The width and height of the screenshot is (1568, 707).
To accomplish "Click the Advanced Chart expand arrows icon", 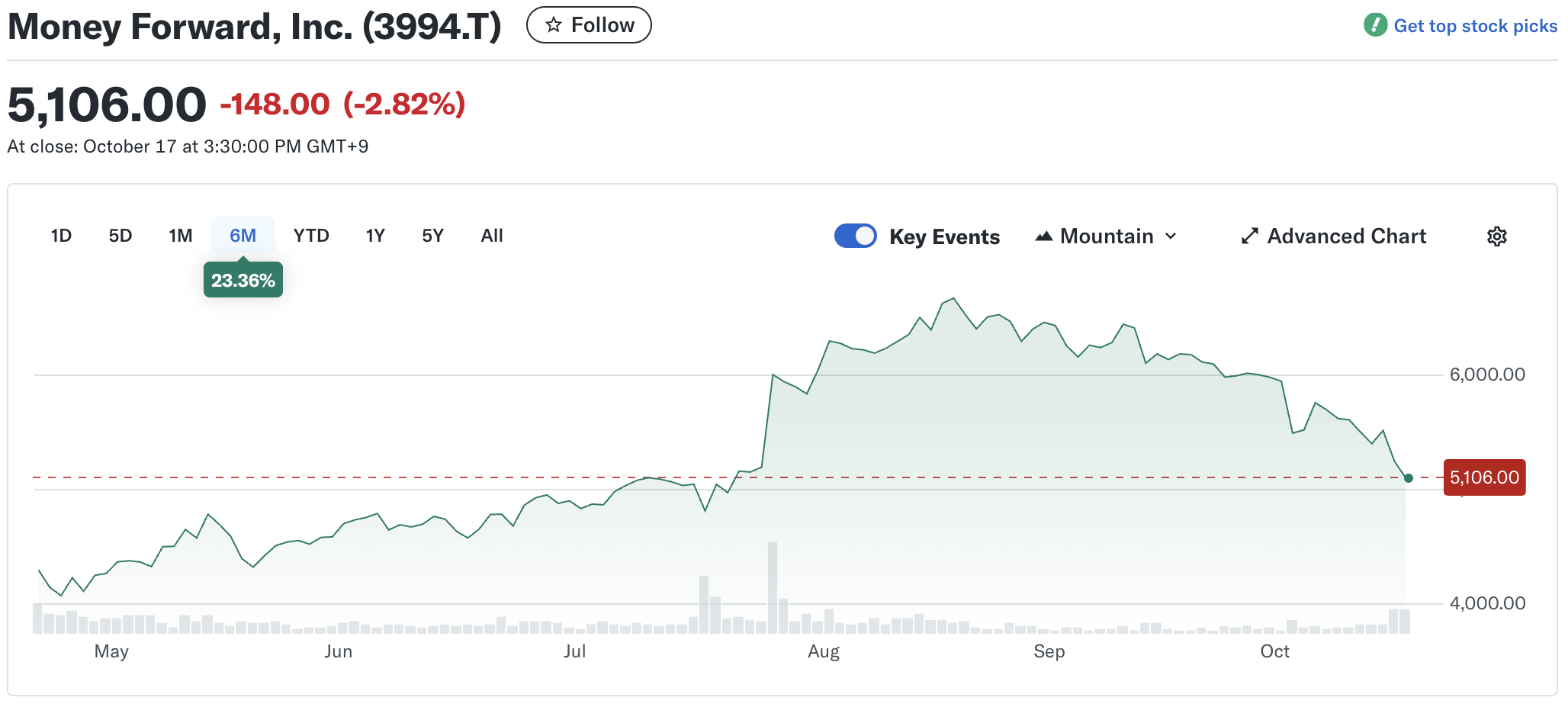I will 1249,236.
